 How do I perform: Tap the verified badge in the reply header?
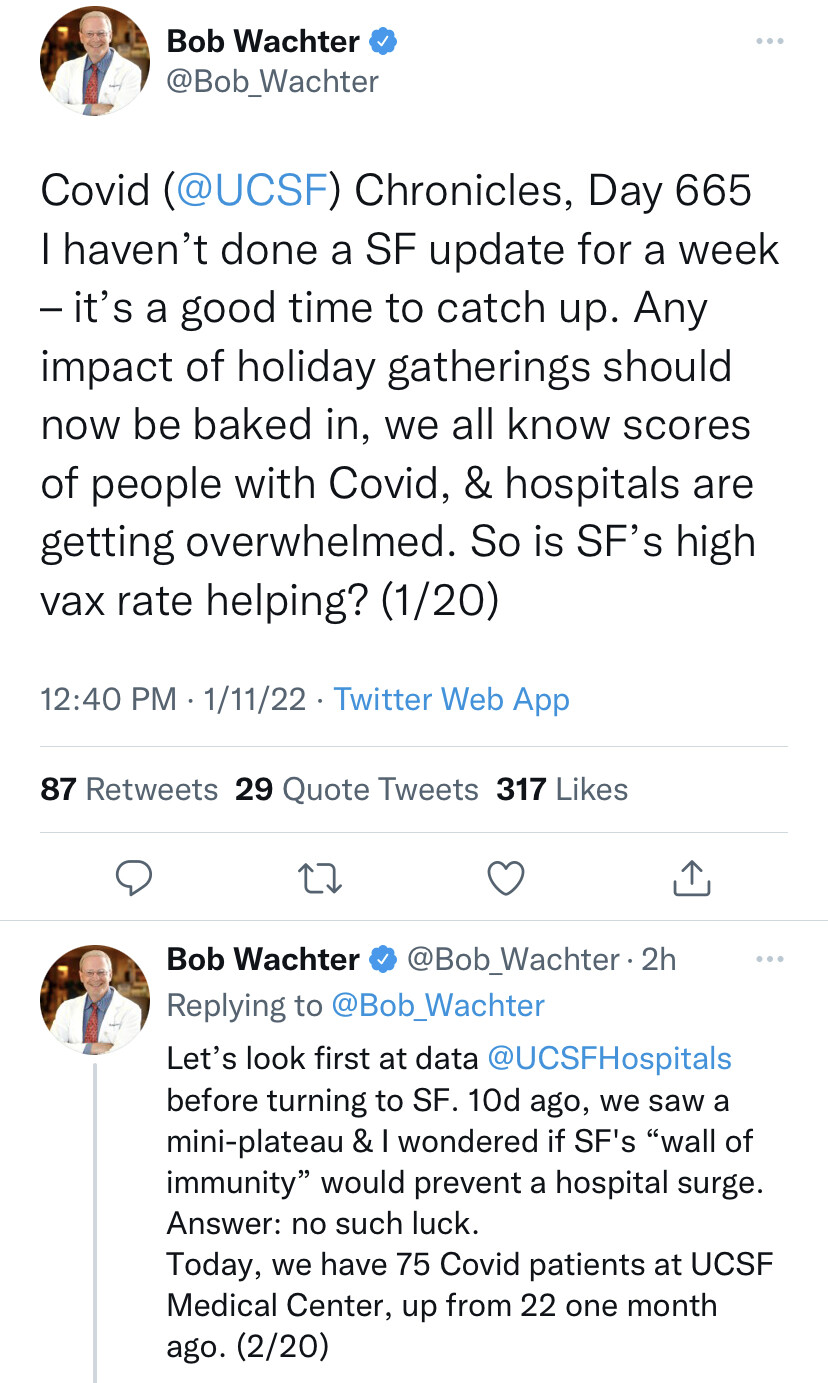pos(384,960)
